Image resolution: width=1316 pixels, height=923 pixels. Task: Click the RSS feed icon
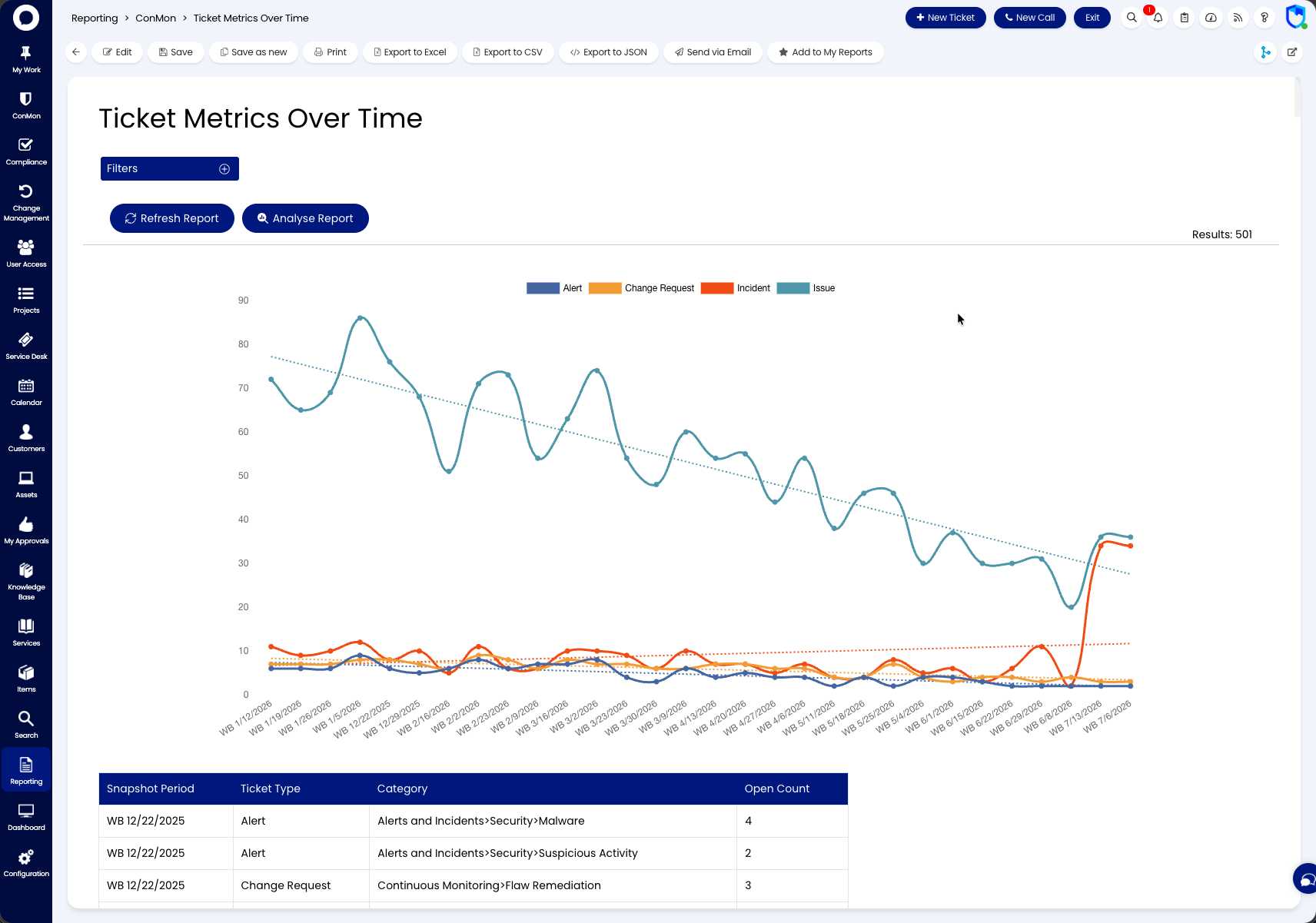pos(1238,18)
